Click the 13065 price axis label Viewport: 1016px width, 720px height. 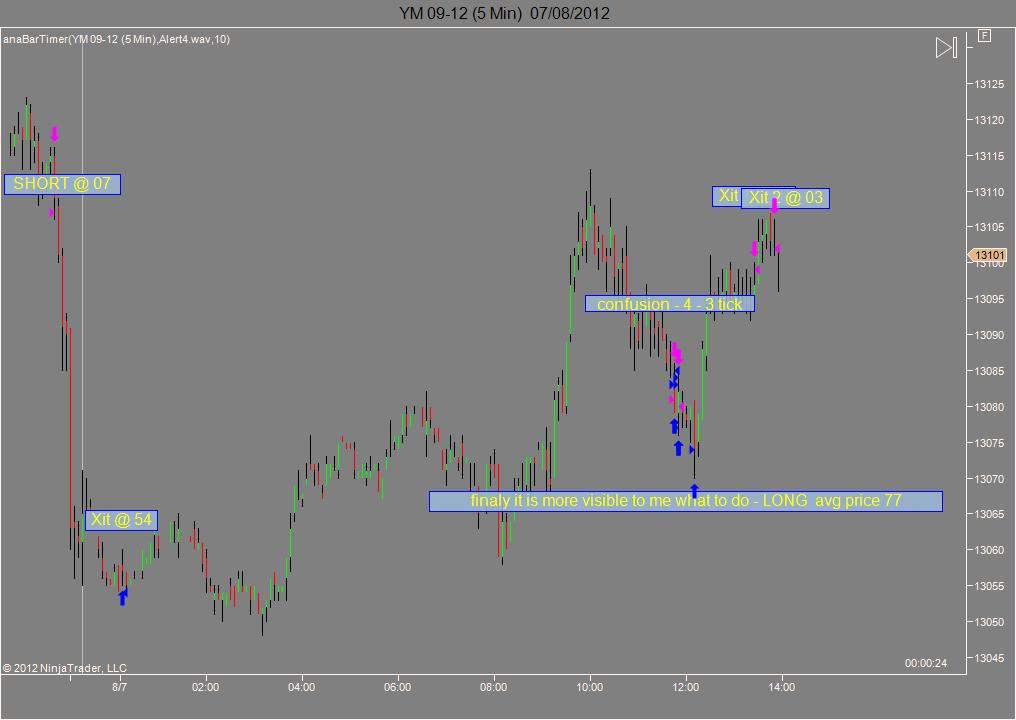tap(989, 514)
